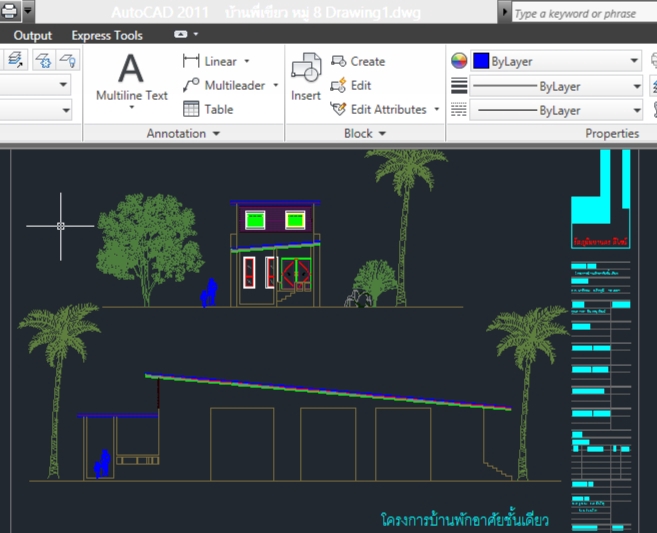Click the linetype icon
Screen dimensions: 657x533
click(459, 110)
